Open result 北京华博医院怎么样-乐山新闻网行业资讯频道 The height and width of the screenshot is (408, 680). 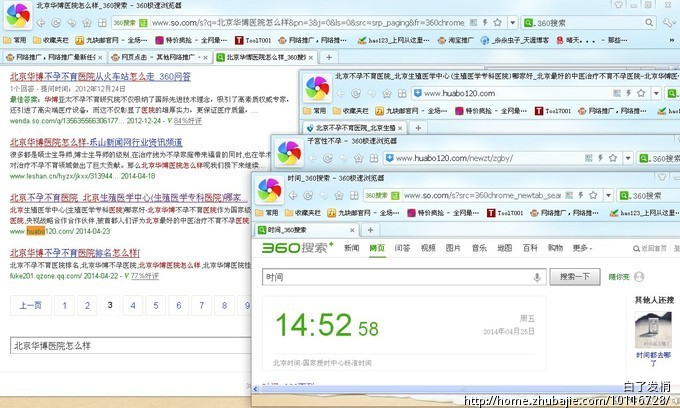[x=96, y=142]
